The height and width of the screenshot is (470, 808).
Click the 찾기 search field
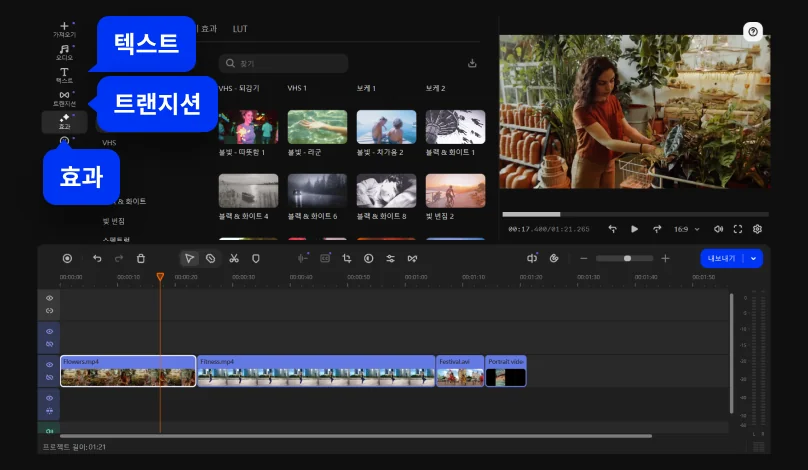pos(284,63)
